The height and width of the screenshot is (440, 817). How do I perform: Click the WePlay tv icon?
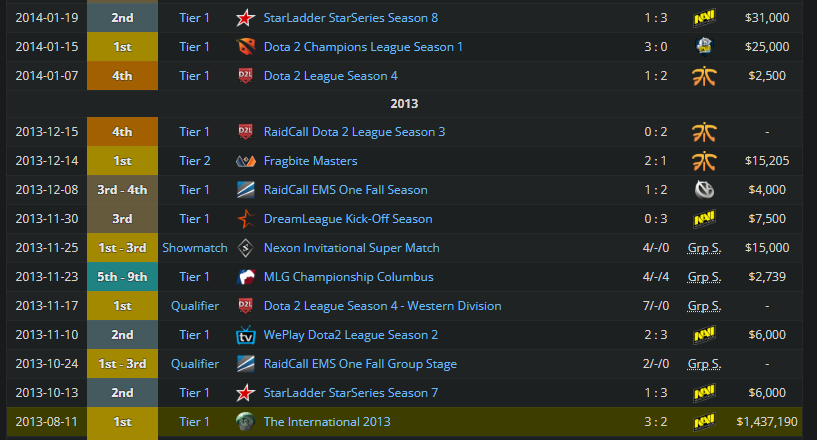245,335
